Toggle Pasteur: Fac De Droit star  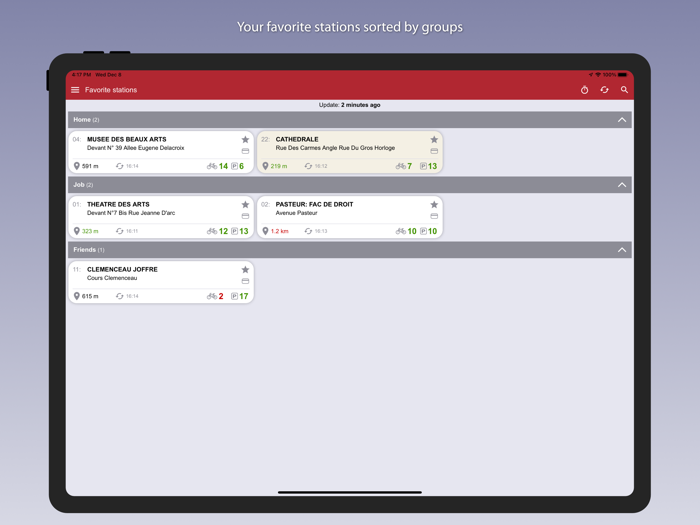click(434, 204)
